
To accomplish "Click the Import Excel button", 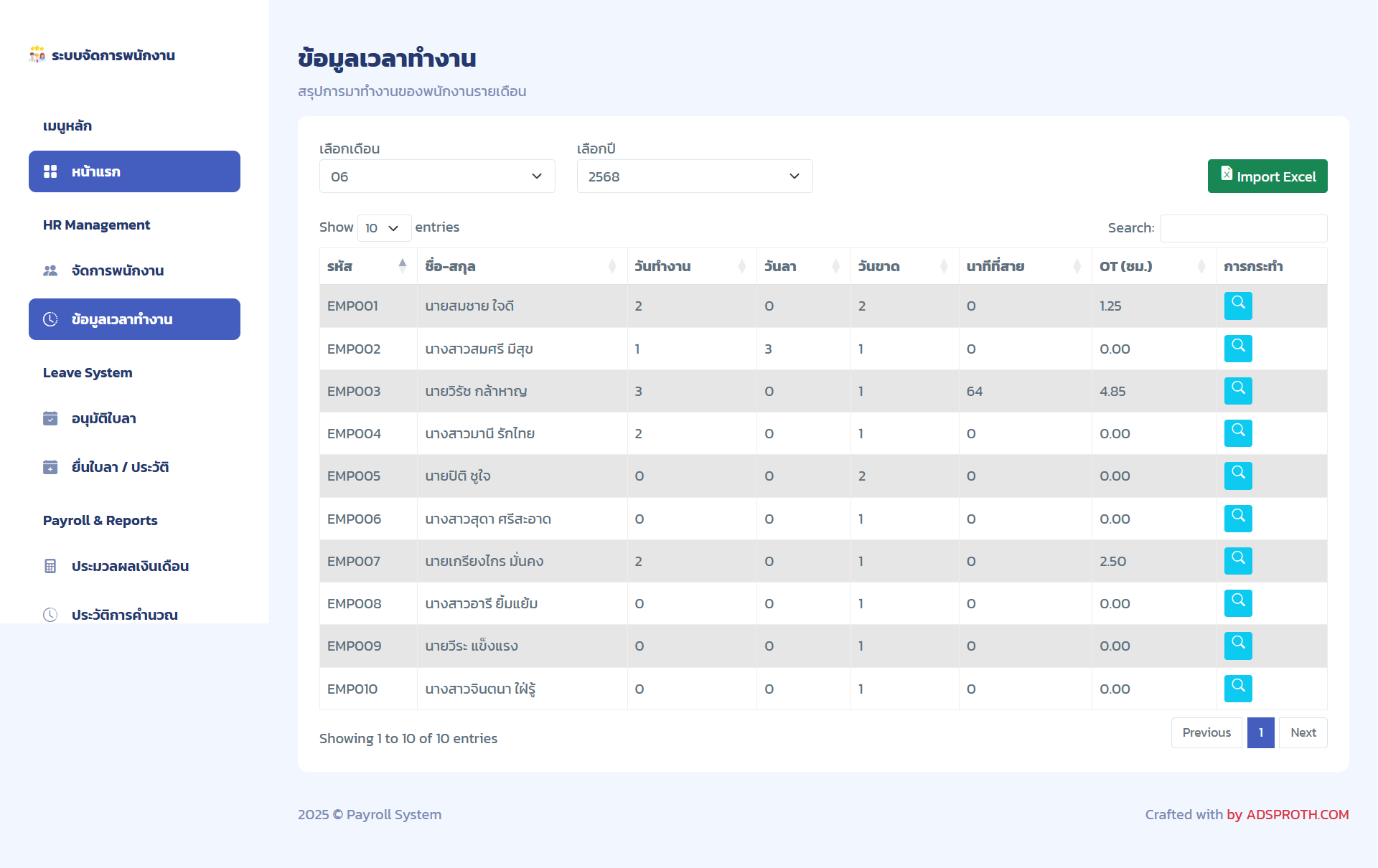I will (1267, 176).
